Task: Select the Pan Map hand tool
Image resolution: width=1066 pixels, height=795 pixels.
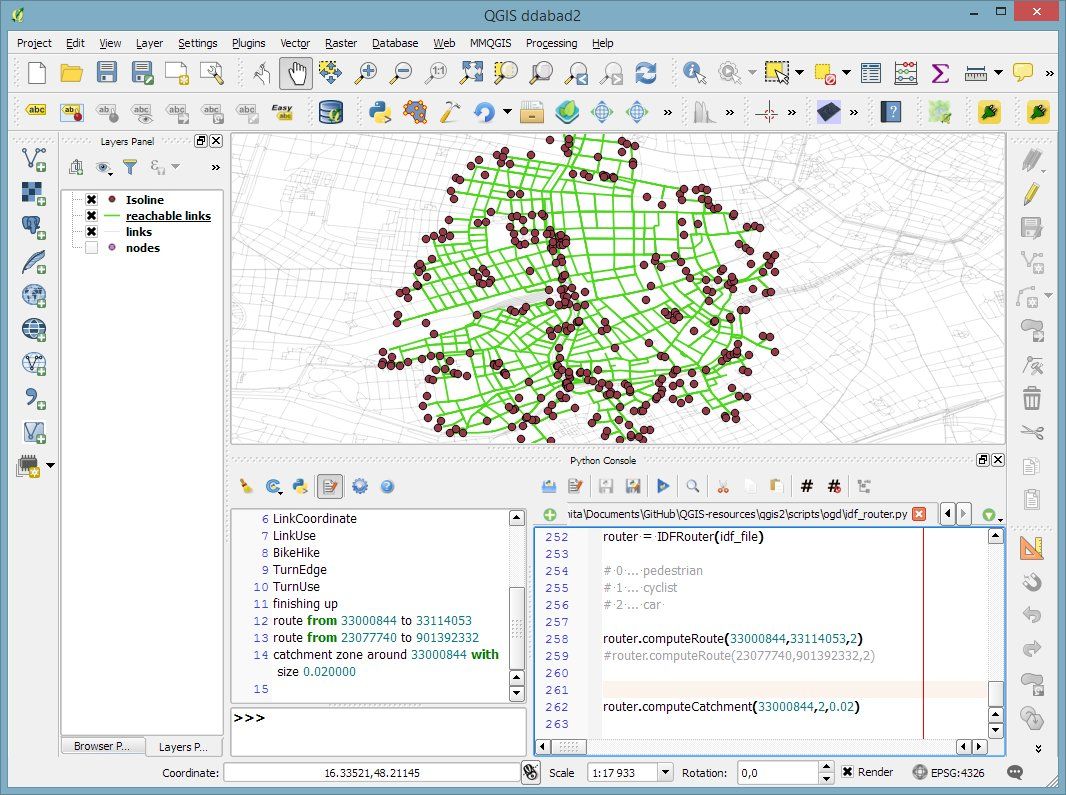Action: 295,73
